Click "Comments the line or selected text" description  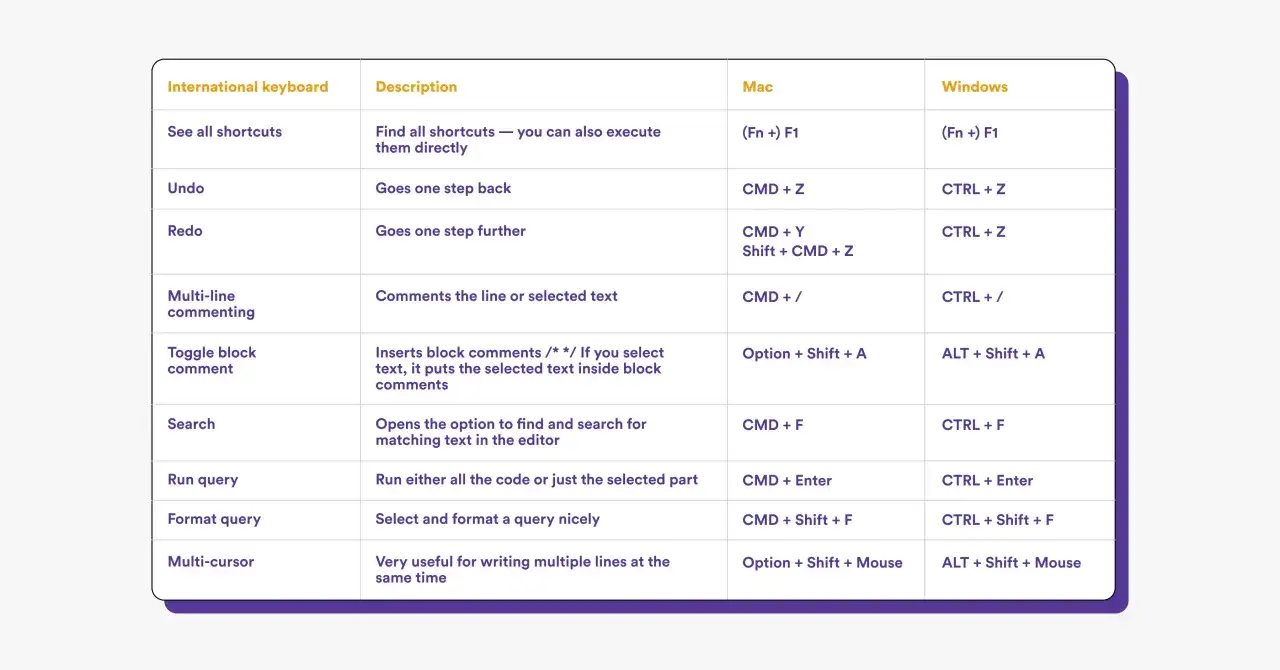(496, 296)
